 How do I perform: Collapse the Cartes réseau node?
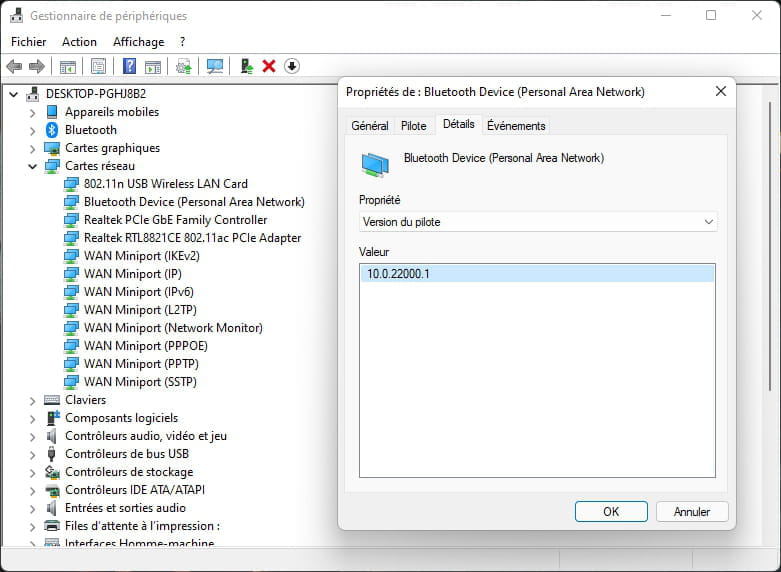(32, 166)
